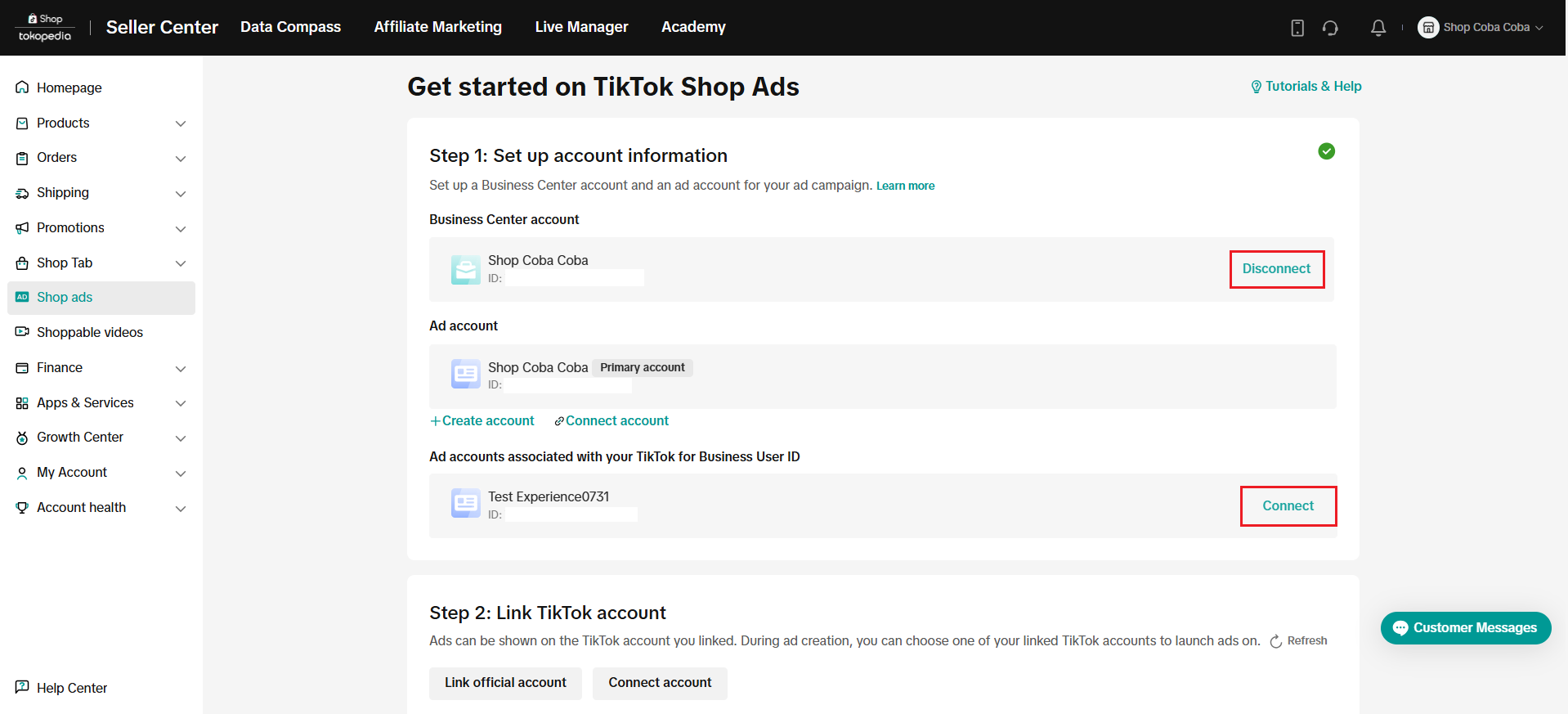Click the Test Experience0731 ad account icon

pos(466,504)
